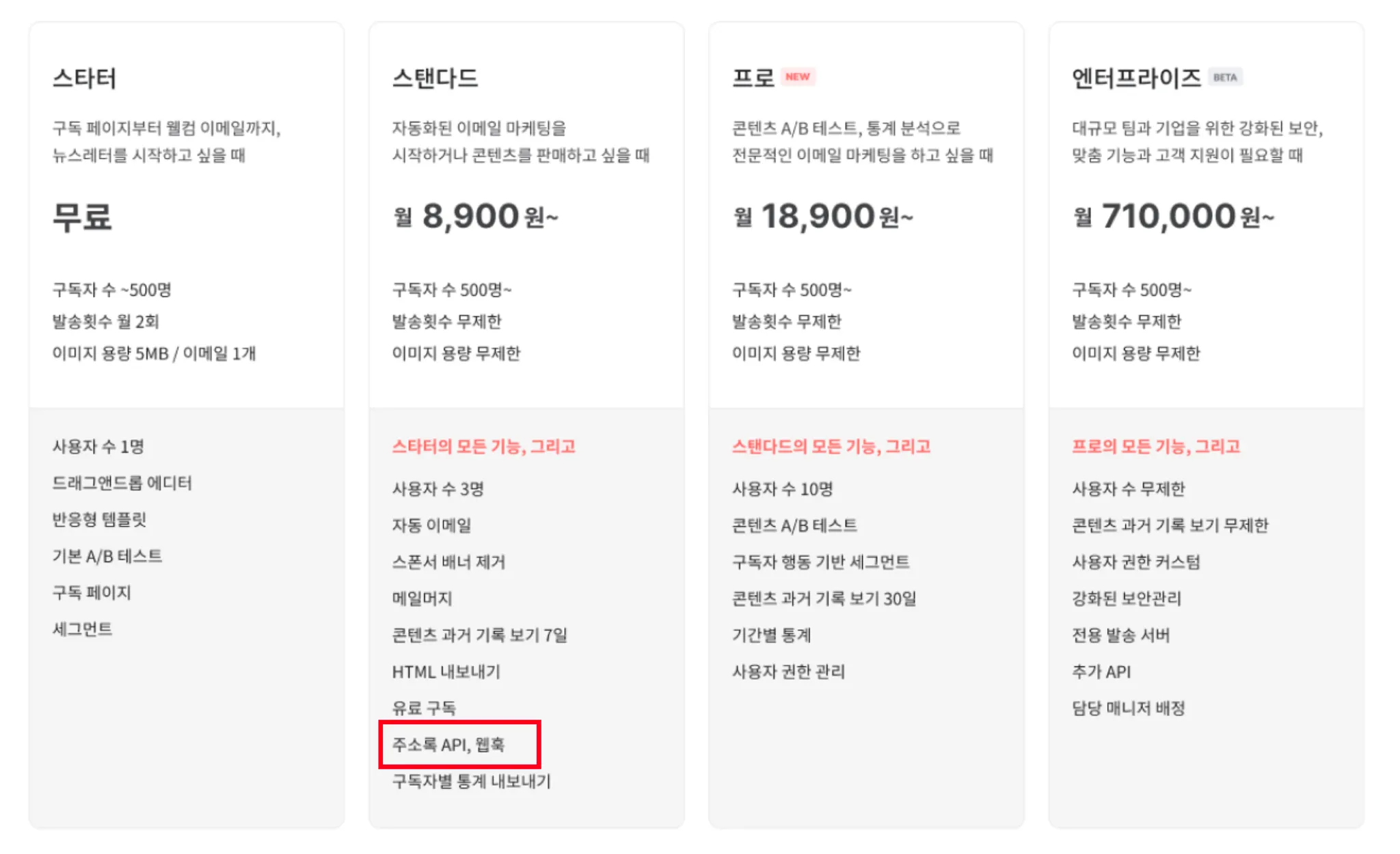The image size is (1400, 854).
Task: Click the 스타터의 모든 기능, 그리고 red heading
Action: click(x=483, y=446)
